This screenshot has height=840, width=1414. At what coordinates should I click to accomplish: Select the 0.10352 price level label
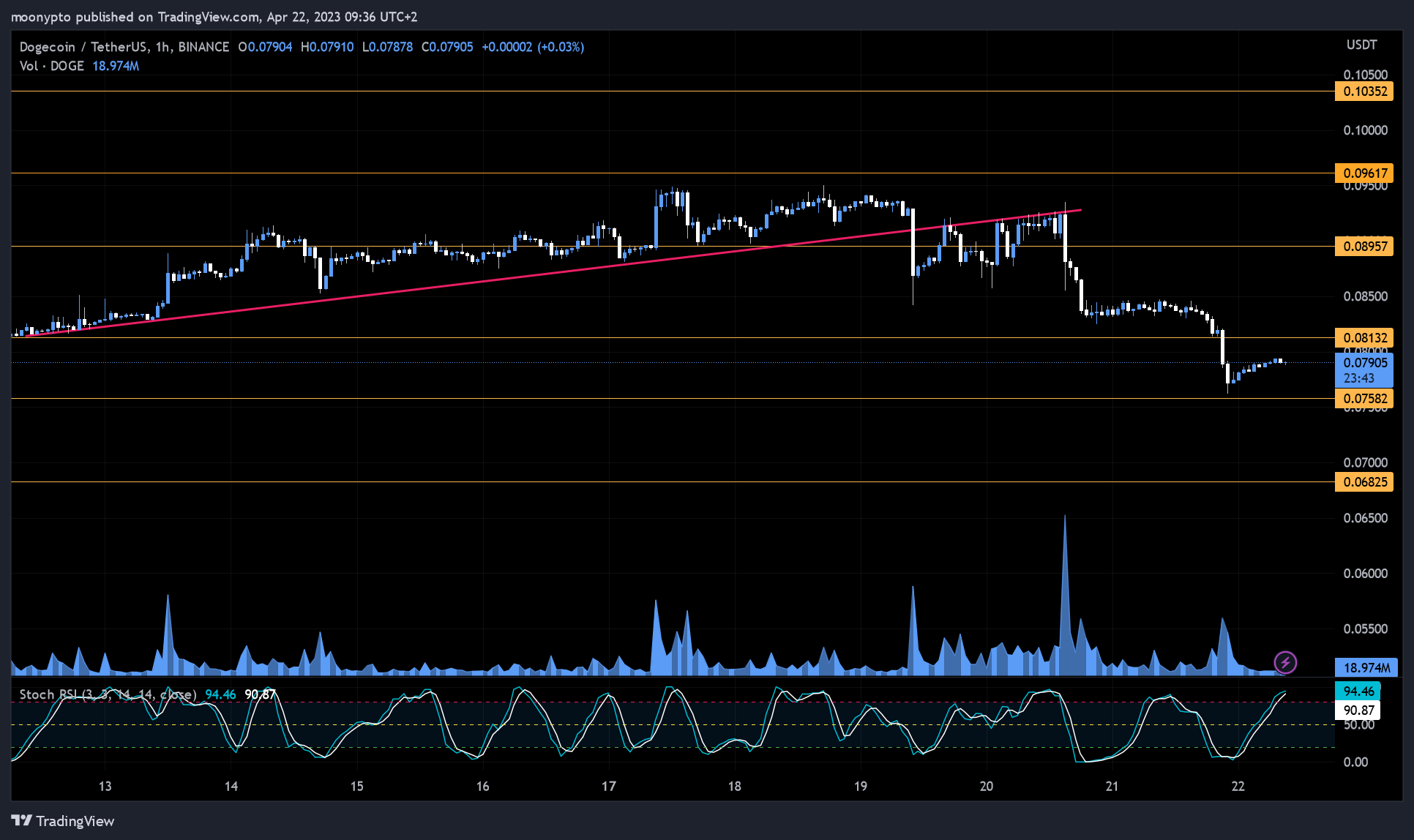pyautogui.click(x=1364, y=91)
